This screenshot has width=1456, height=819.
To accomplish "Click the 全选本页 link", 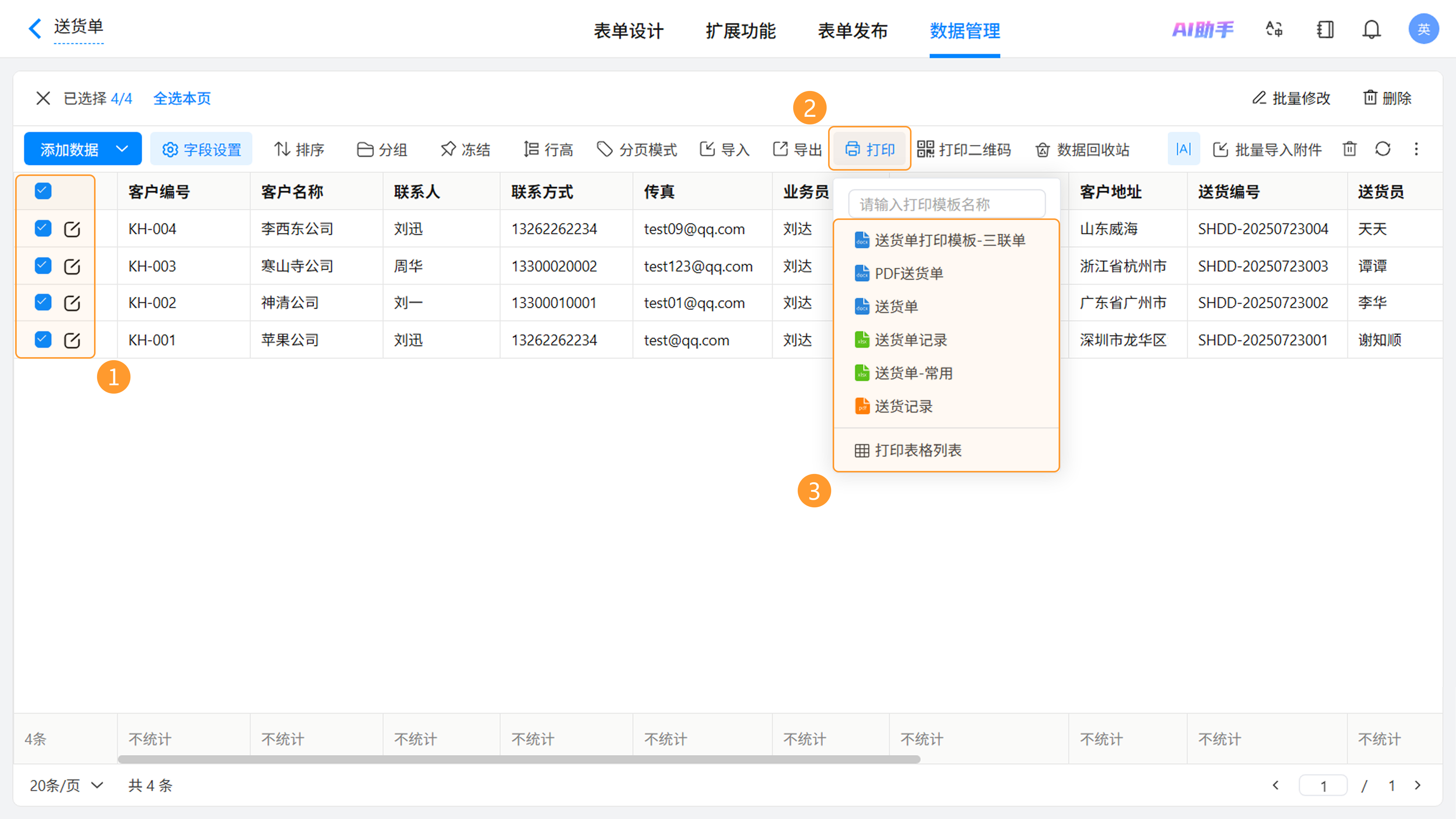I will (182, 98).
